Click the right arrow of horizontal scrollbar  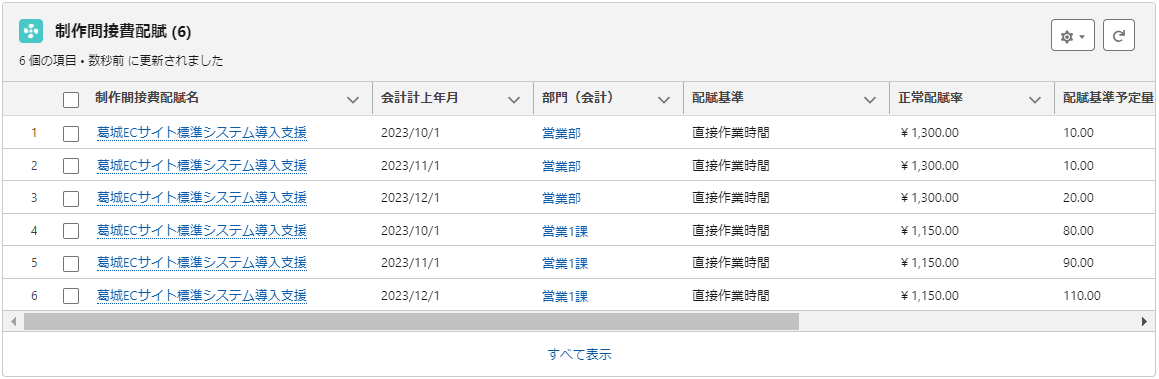1144,321
